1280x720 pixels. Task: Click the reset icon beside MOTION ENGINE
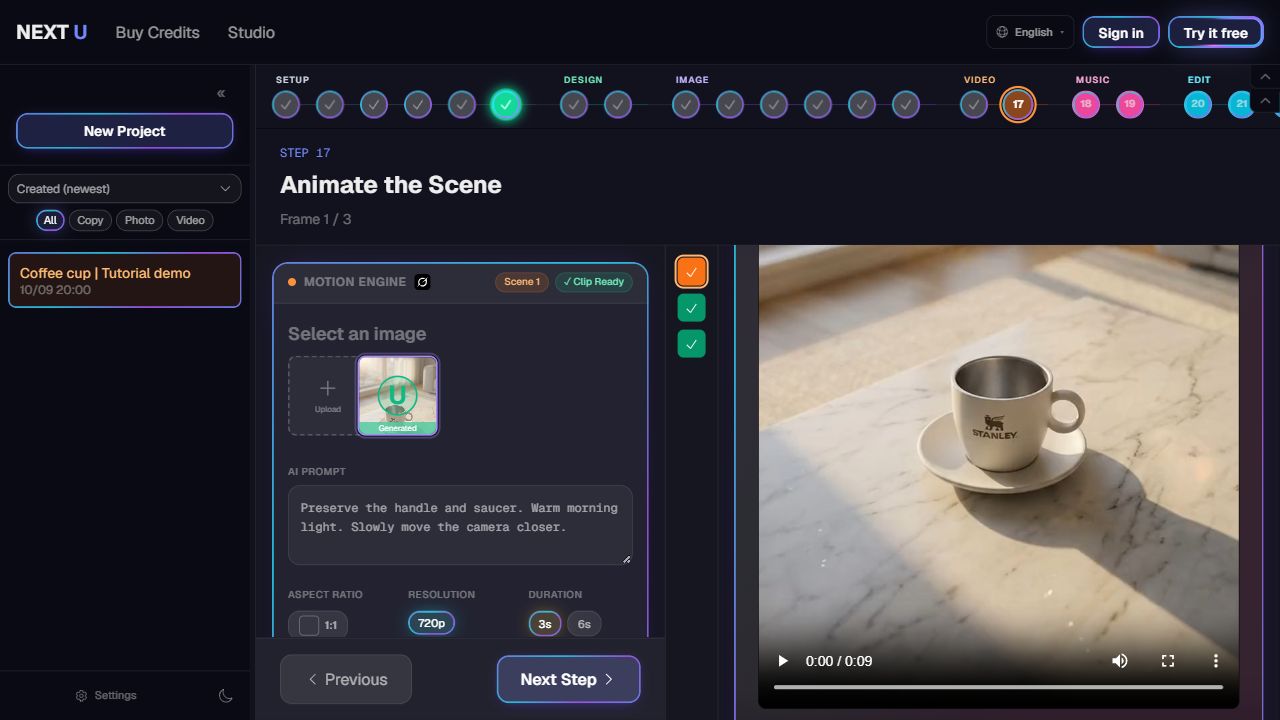point(422,282)
